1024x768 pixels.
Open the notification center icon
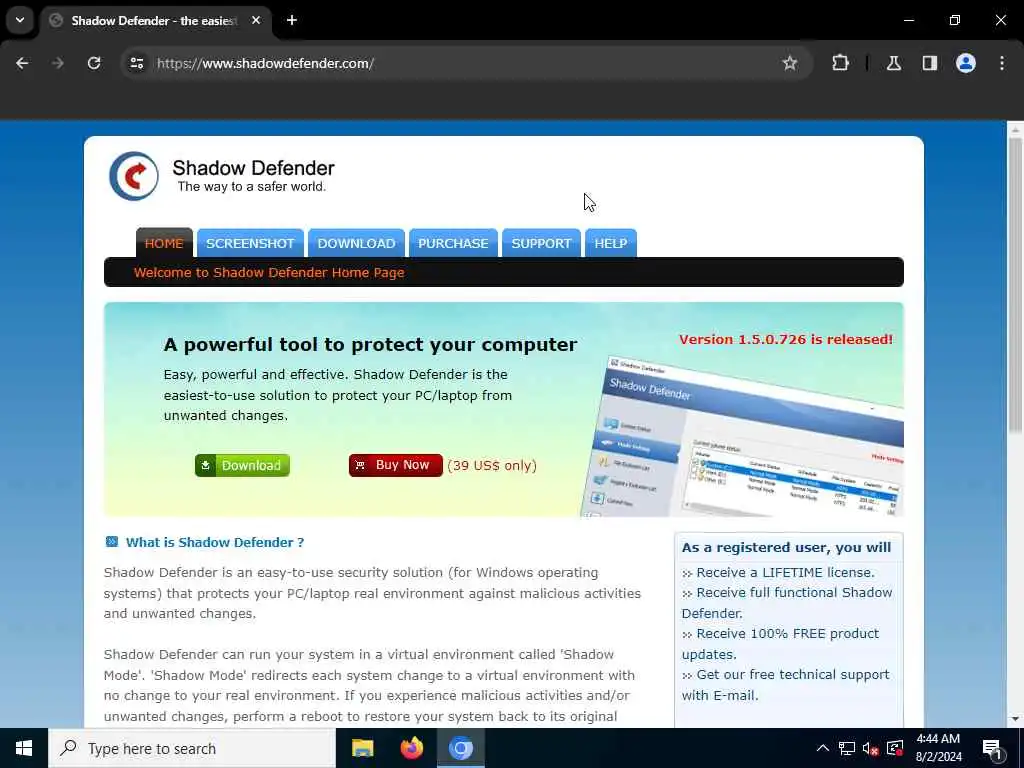[992, 749]
